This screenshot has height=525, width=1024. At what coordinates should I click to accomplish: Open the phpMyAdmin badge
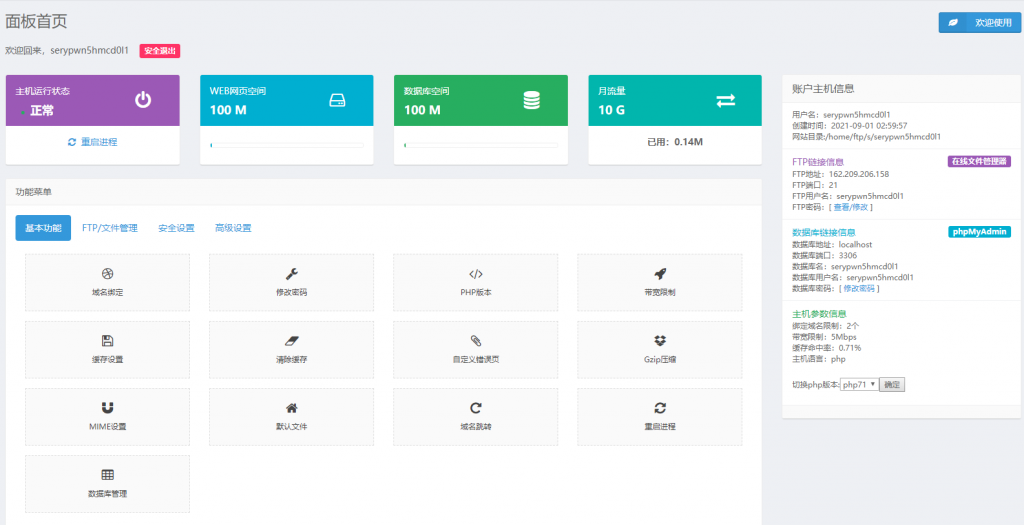click(x=979, y=232)
